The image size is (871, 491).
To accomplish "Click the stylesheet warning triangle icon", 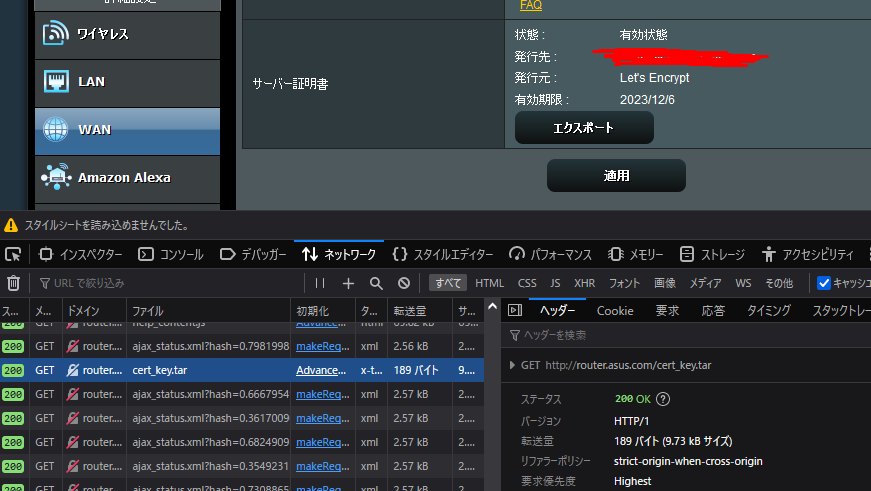I will [x=11, y=225].
